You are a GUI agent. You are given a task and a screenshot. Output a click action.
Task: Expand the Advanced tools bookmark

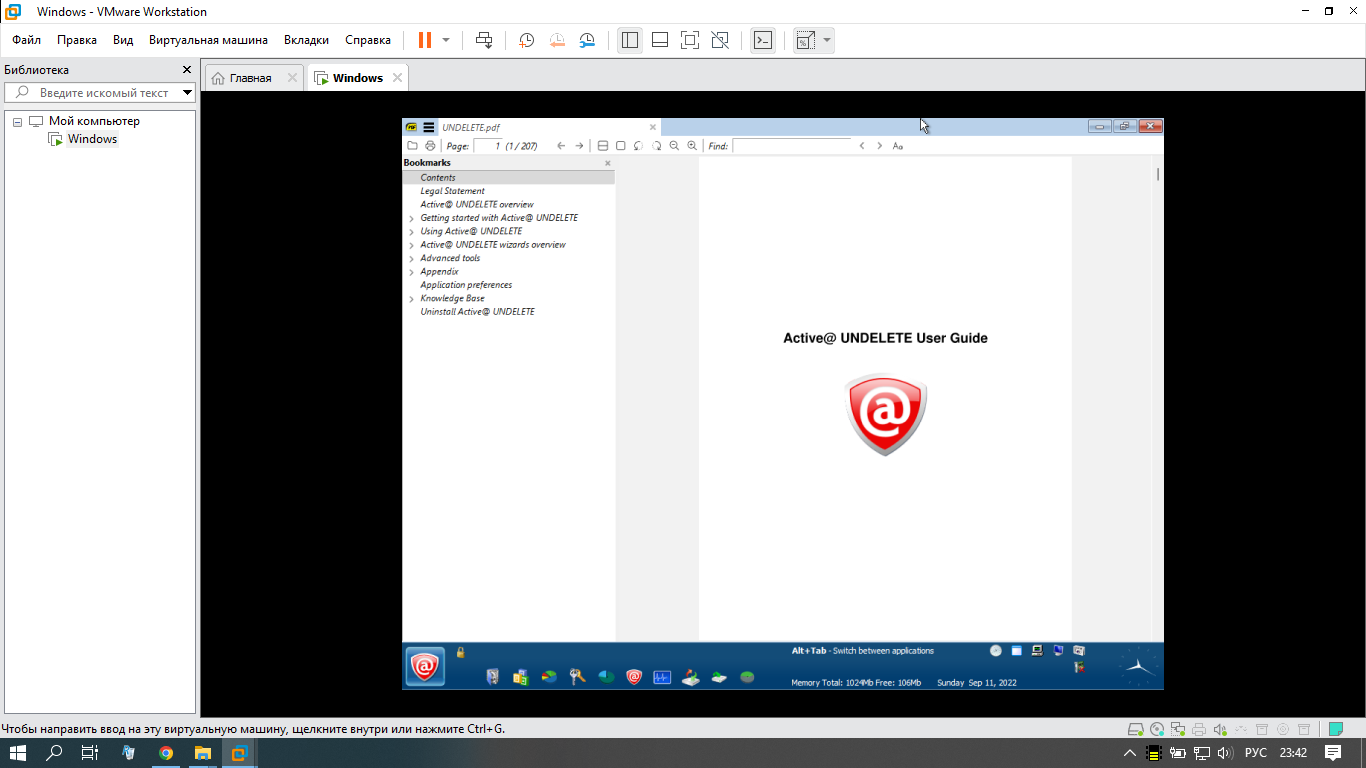click(x=411, y=258)
